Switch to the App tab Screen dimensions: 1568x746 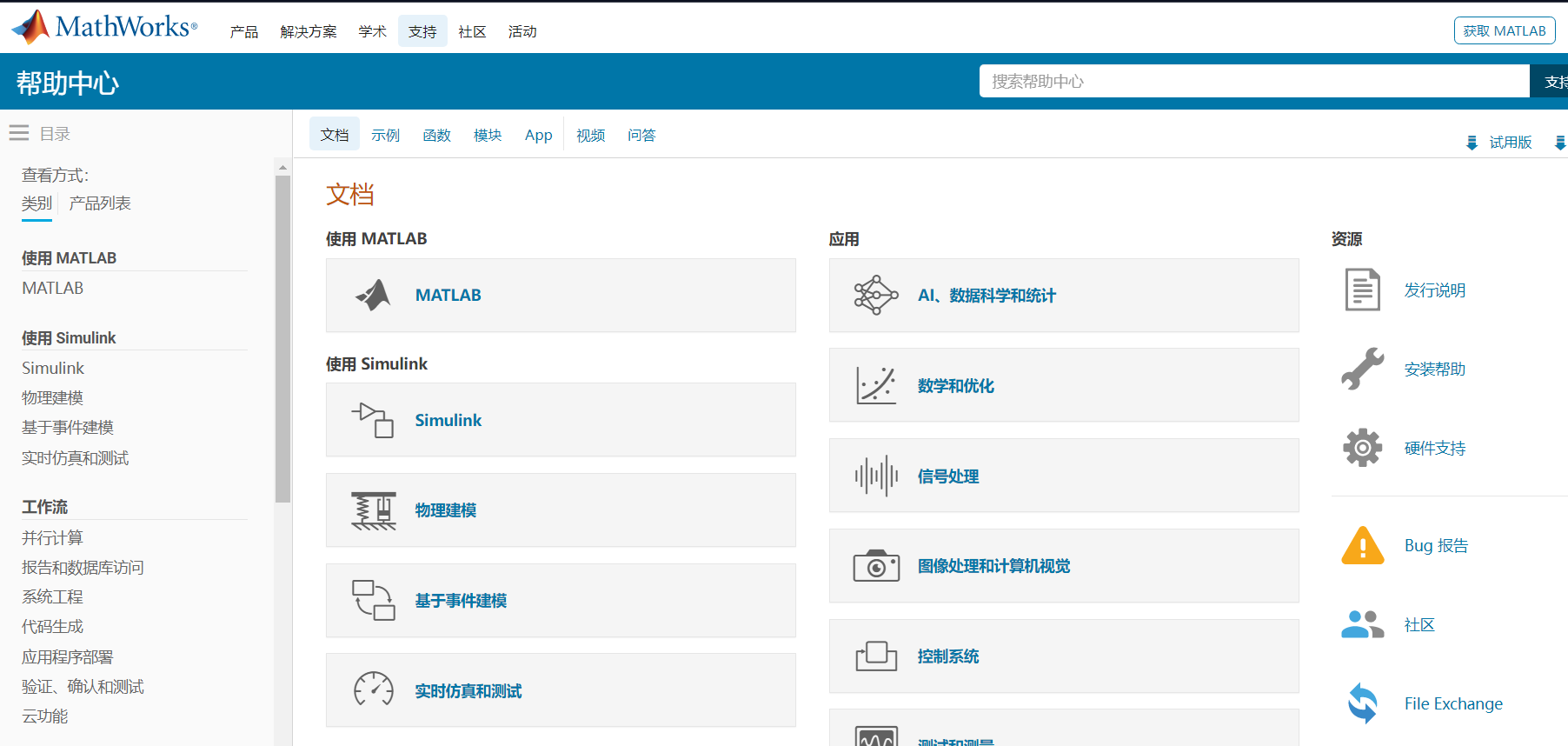pos(539,135)
